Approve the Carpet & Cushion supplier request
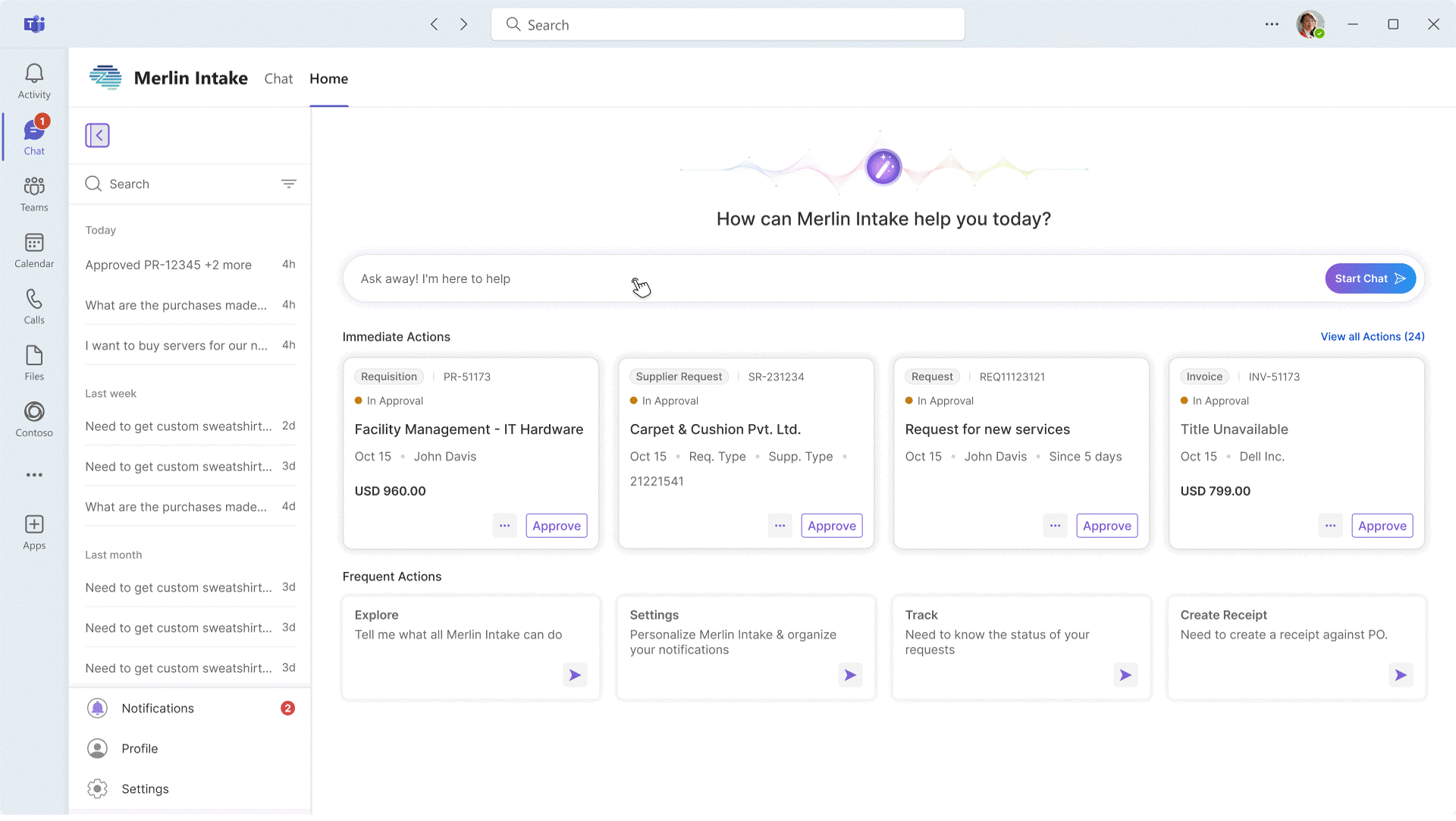 (x=831, y=526)
